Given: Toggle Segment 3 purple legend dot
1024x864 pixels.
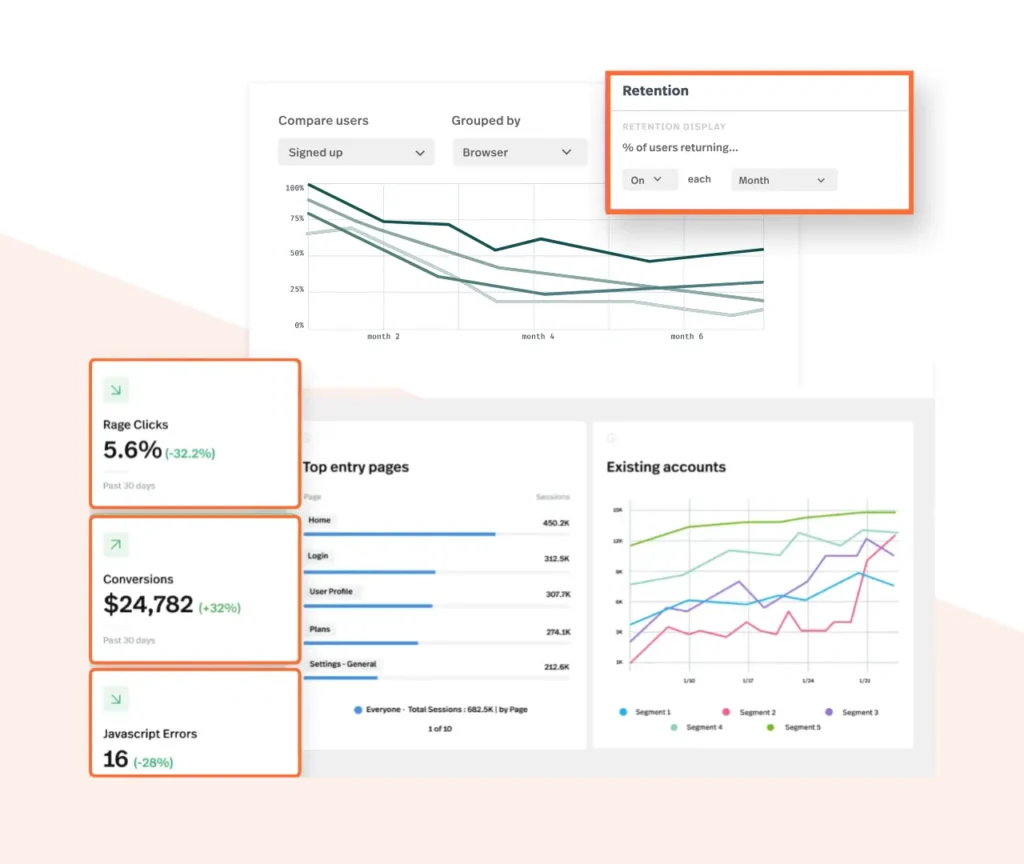Looking at the screenshot, I should (829, 712).
